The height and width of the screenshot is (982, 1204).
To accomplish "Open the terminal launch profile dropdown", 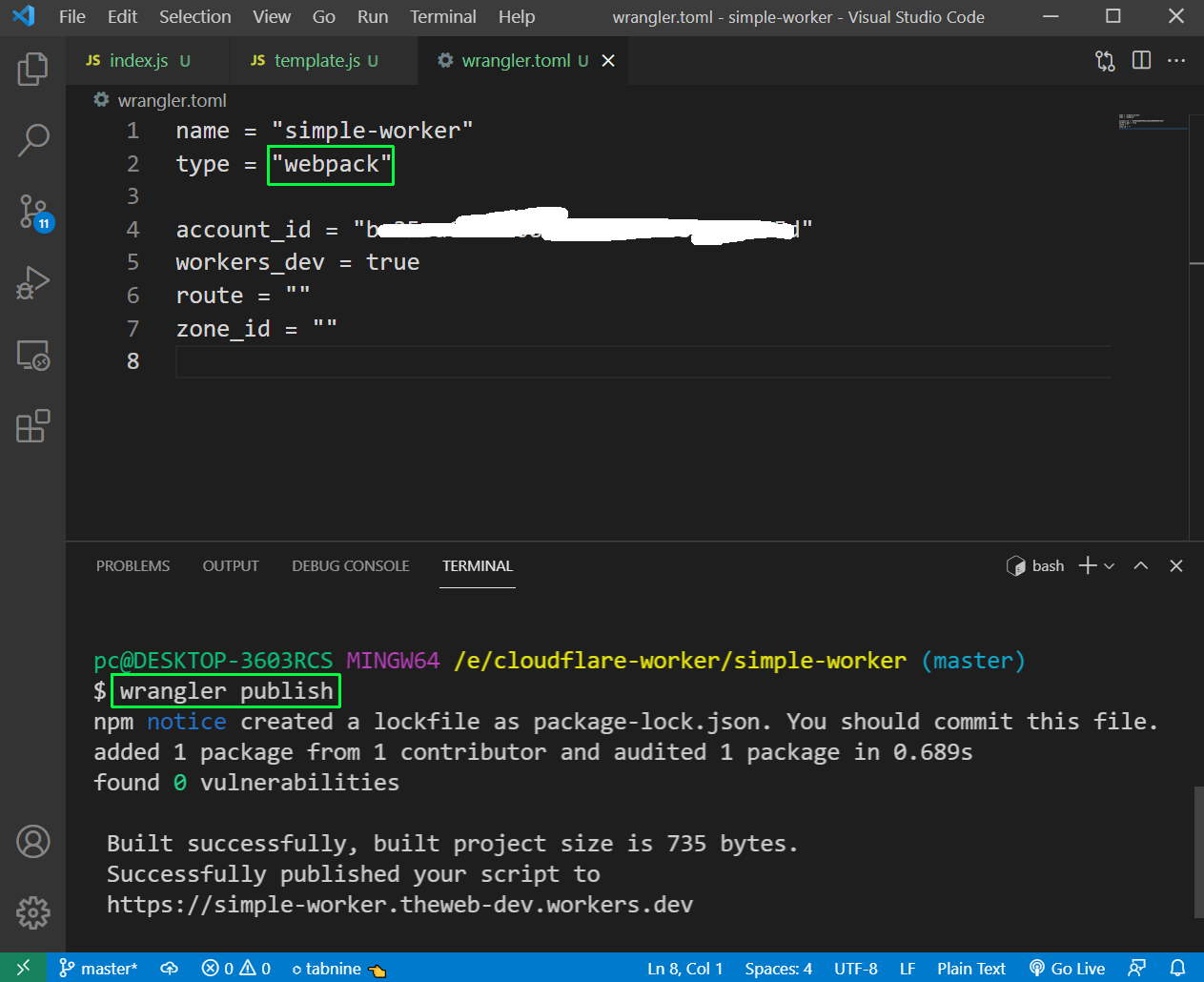I will 1109,566.
